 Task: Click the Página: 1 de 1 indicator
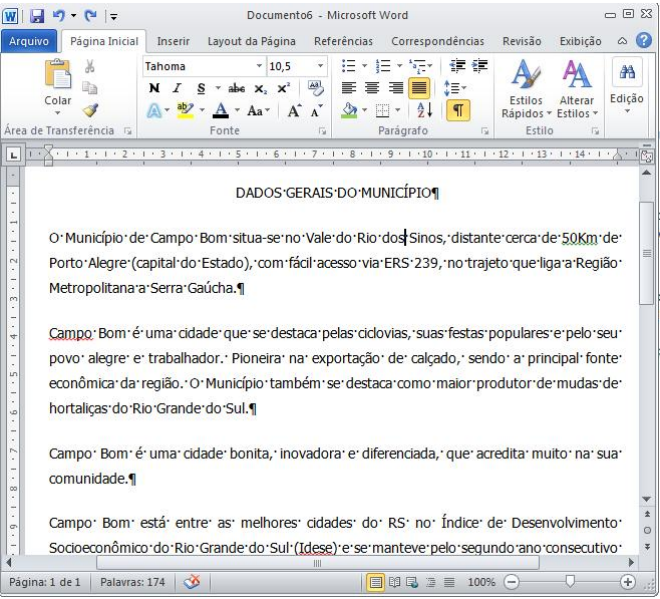[x=45, y=582]
